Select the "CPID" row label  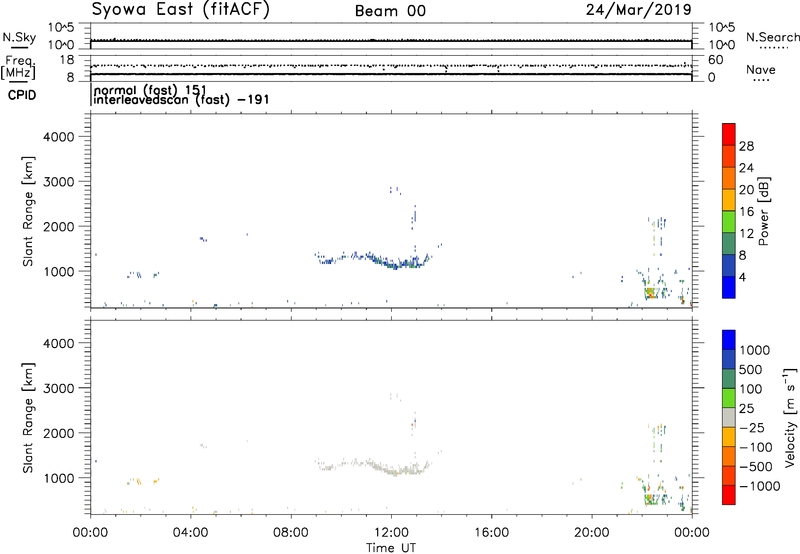(x=22, y=95)
